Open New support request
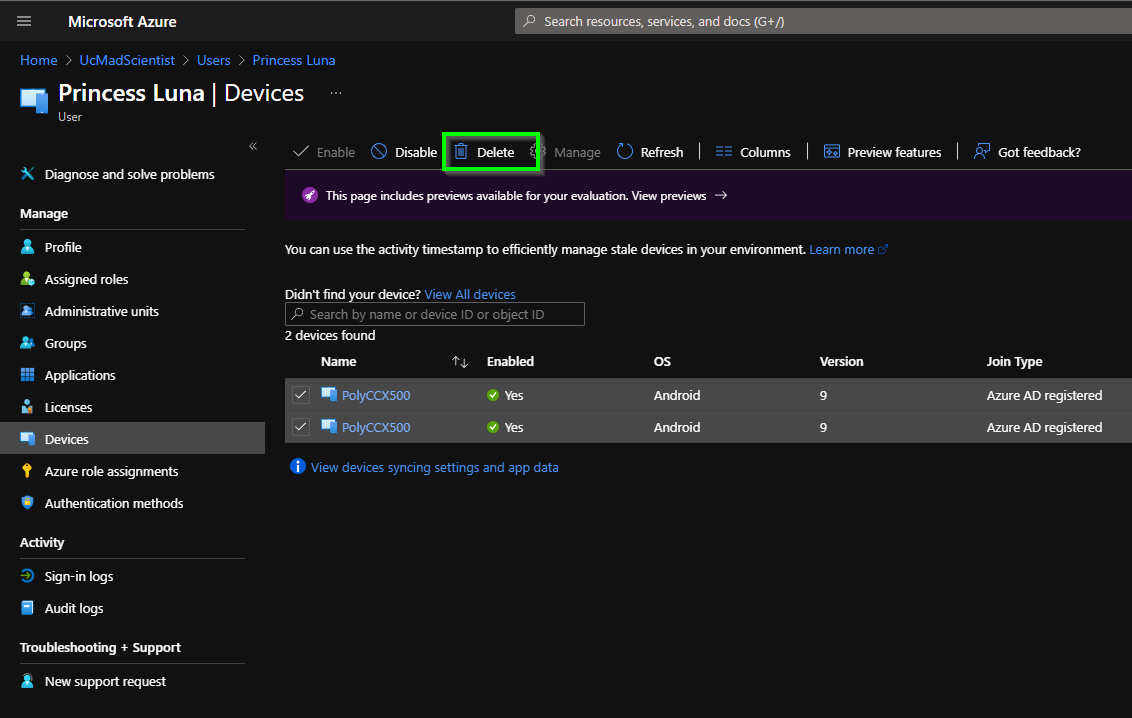1132x718 pixels. point(105,681)
